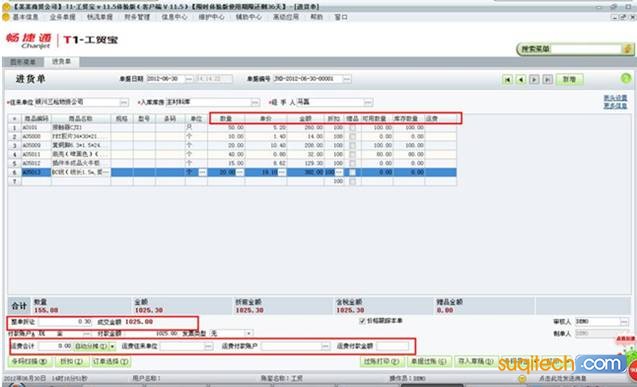The height and width of the screenshot is (387, 637).
Task: Click the 单价 column header
Action: 266,119
